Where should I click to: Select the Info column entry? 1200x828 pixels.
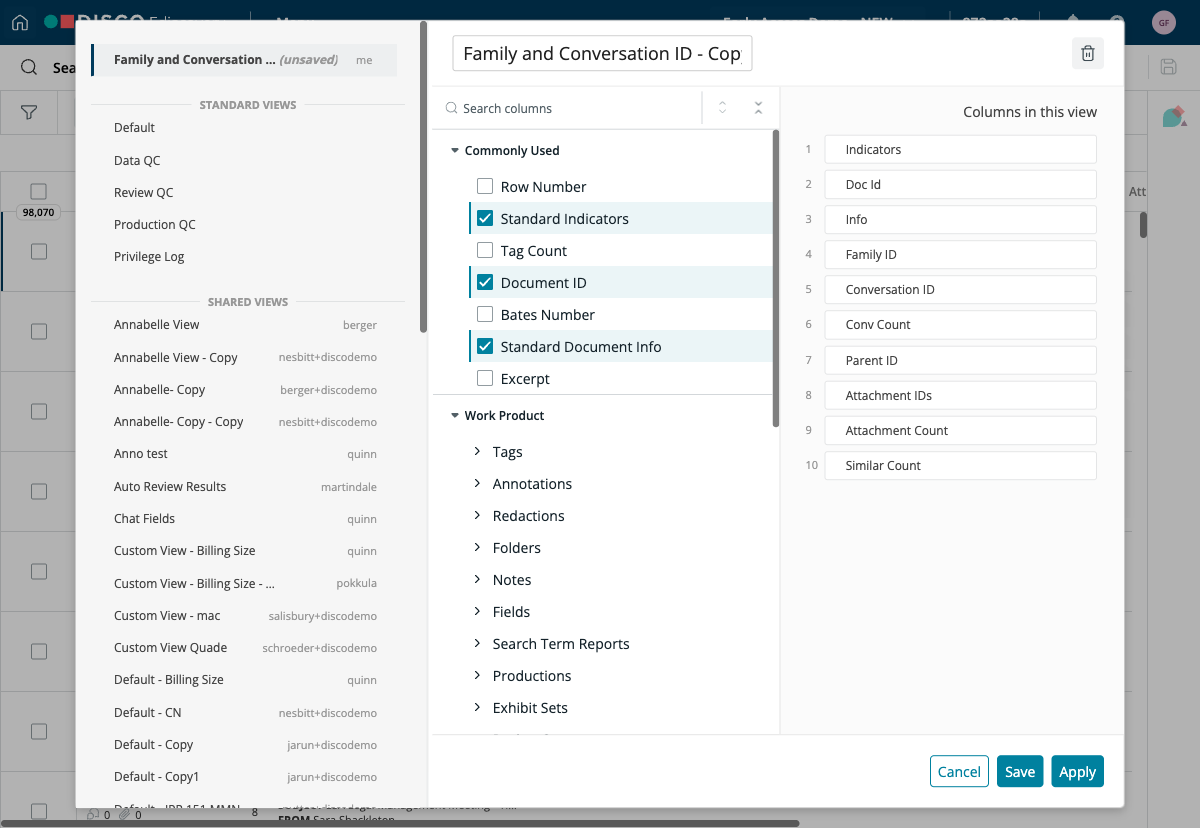point(960,219)
